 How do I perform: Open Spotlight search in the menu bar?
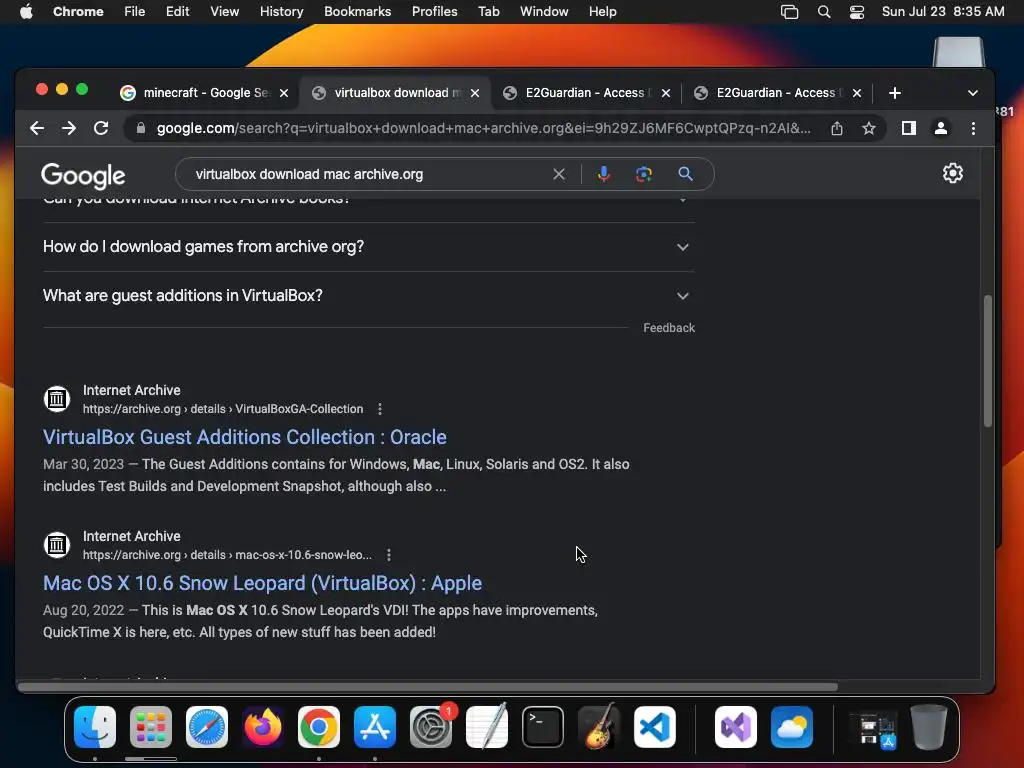click(x=824, y=12)
